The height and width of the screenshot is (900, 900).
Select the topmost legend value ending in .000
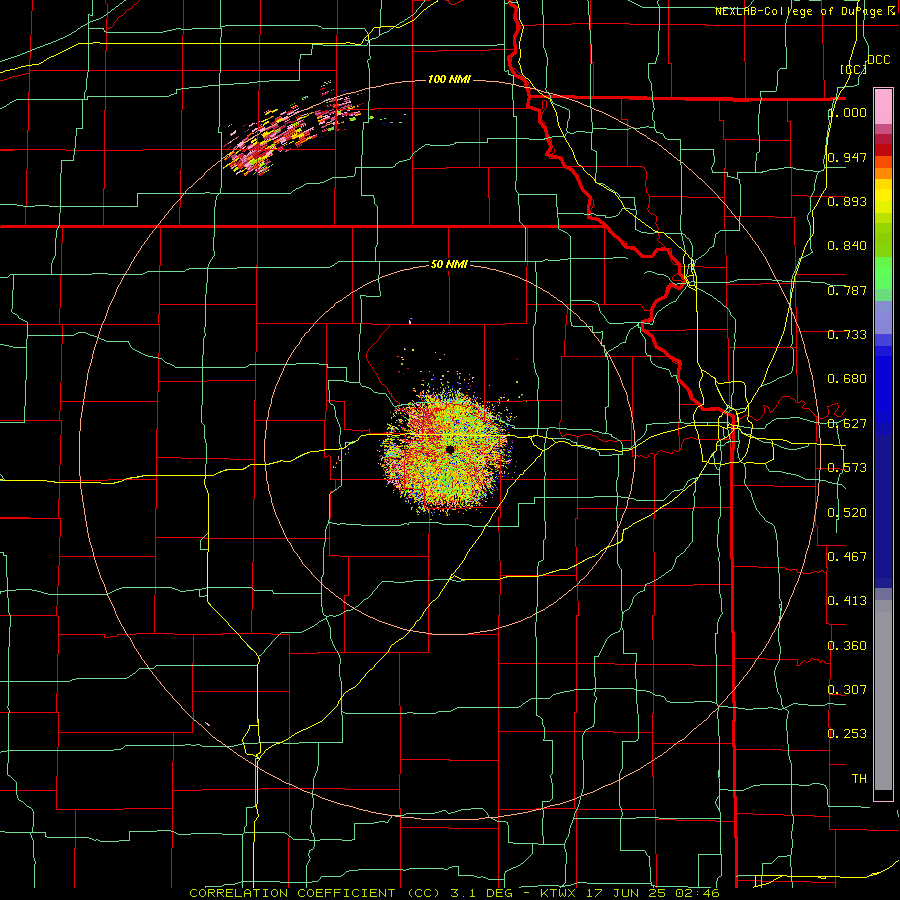(847, 112)
